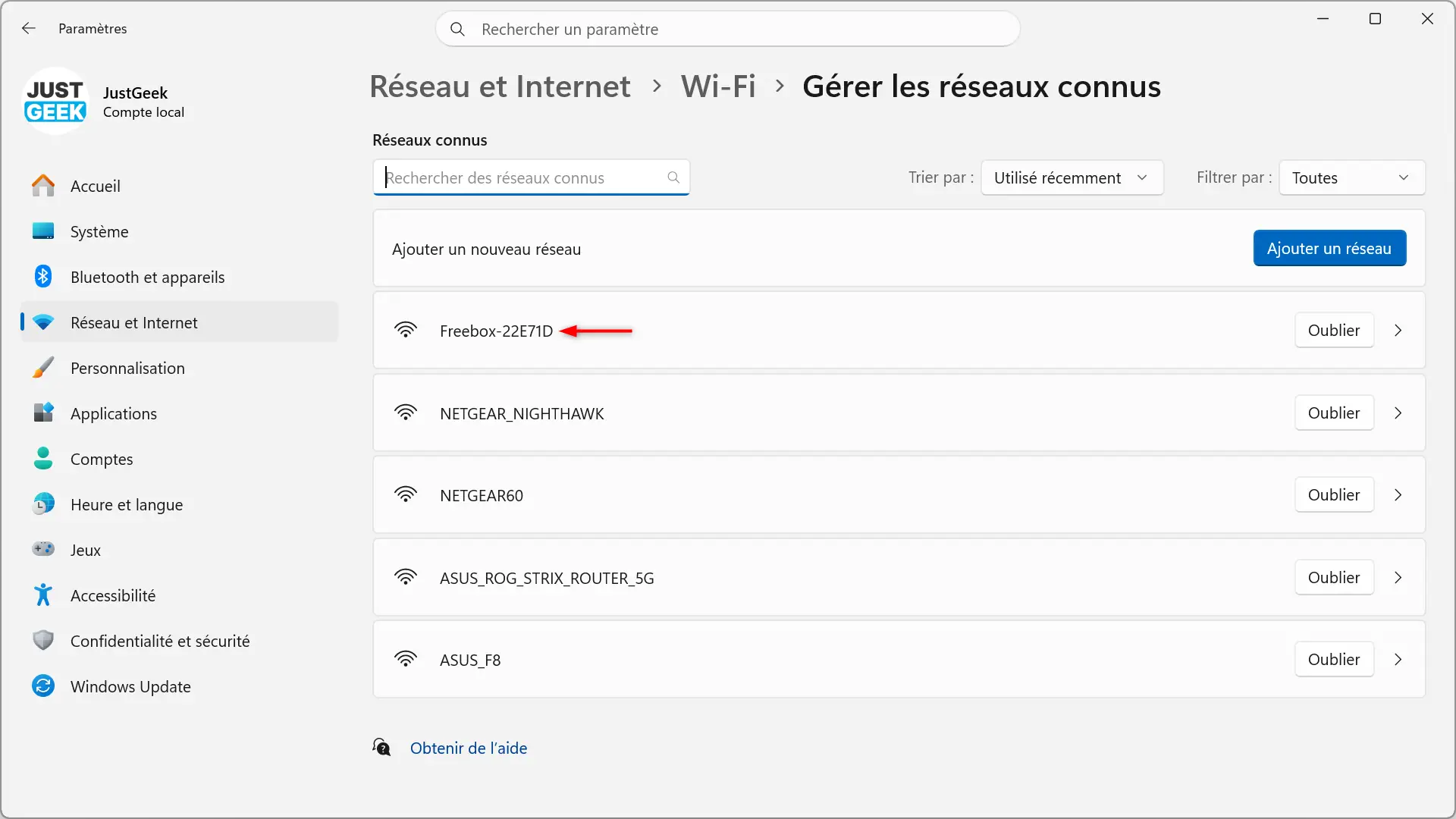Expand NETGEAR60 details chevron
1456x819 pixels.
click(1398, 495)
